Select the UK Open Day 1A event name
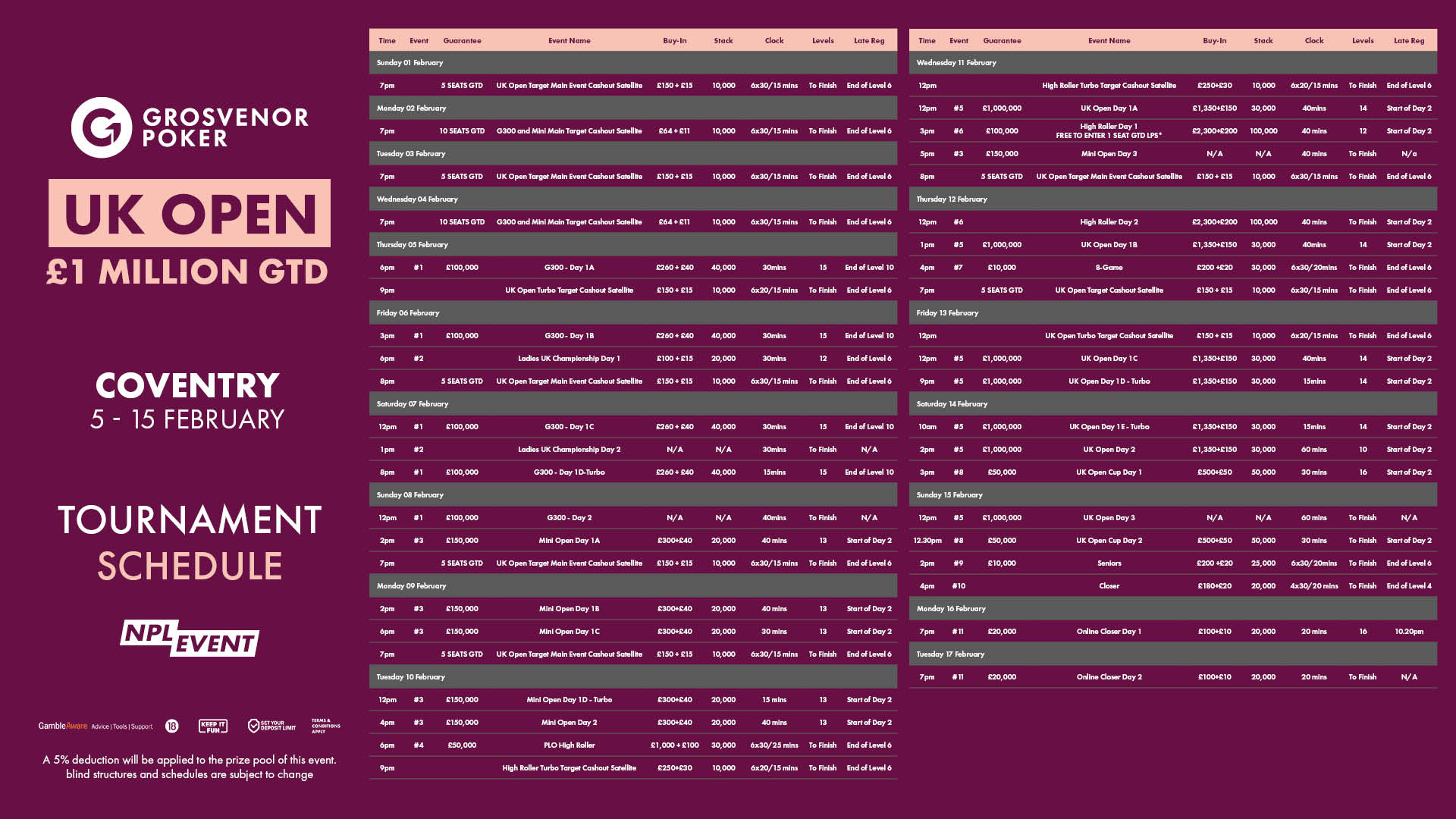Viewport: 1456px width, 819px height. 1109,108
